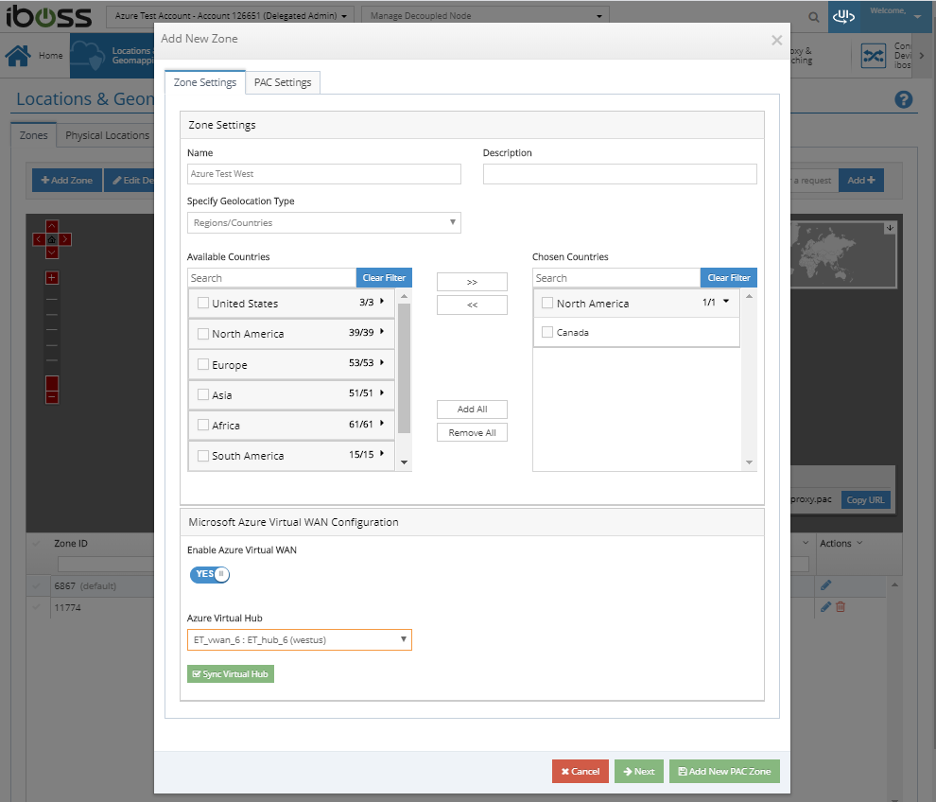Move countries back with << button
The width and height of the screenshot is (936, 802).
point(472,305)
